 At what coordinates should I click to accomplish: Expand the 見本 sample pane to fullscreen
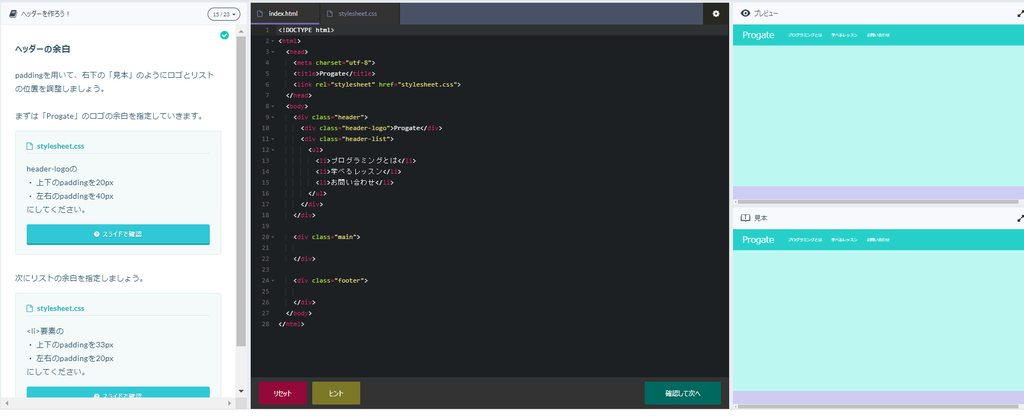click(1020, 219)
